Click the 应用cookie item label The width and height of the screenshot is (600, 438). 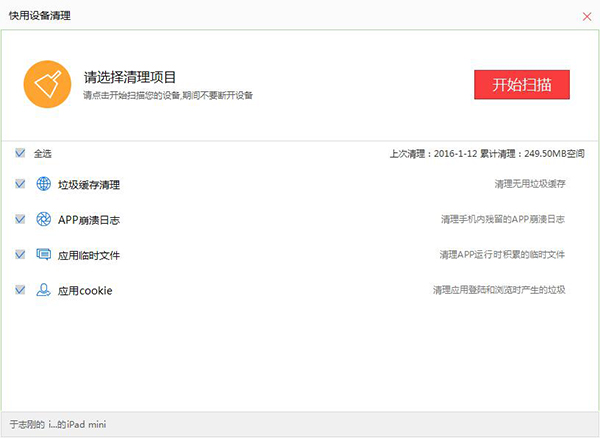(x=85, y=291)
